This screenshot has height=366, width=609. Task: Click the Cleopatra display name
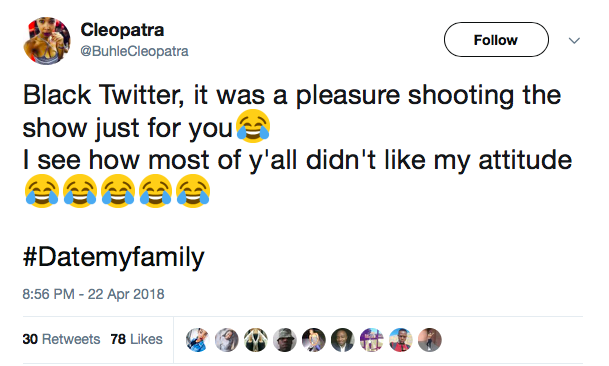point(122,30)
